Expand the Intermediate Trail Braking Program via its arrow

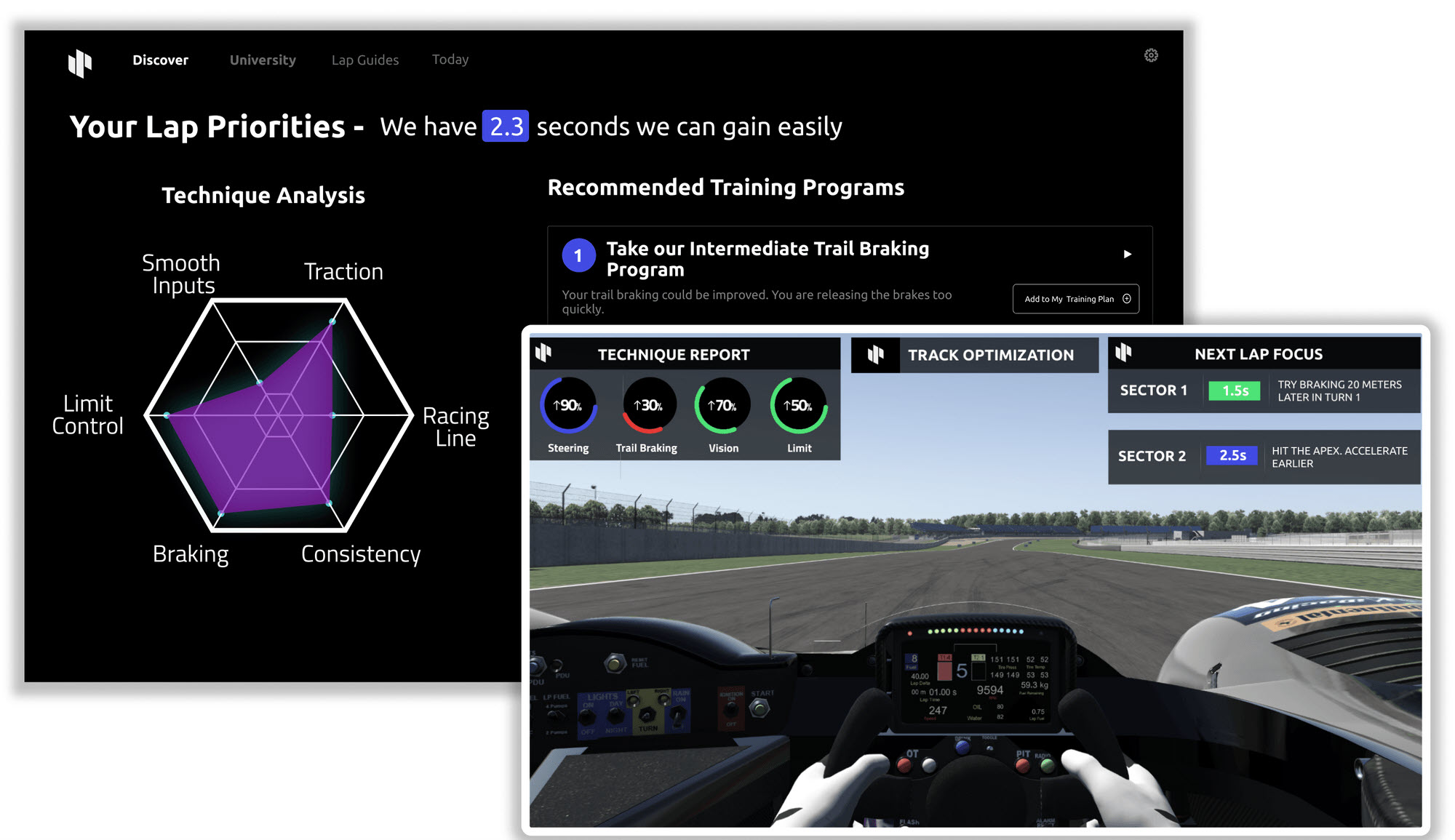click(1127, 255)
